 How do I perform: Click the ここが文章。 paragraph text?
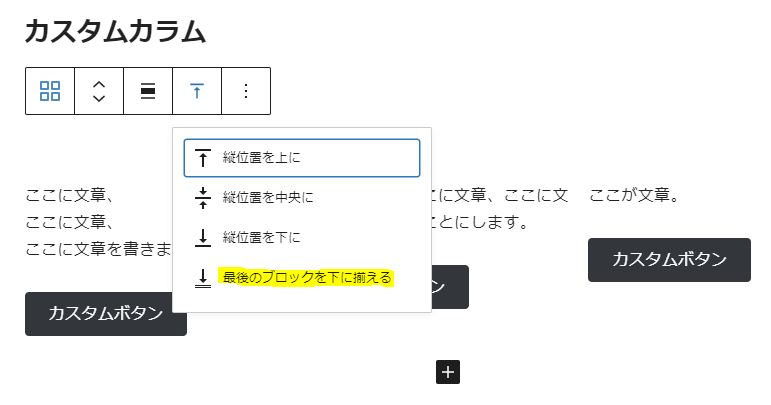pyautogui.click(x=634, y=195)
